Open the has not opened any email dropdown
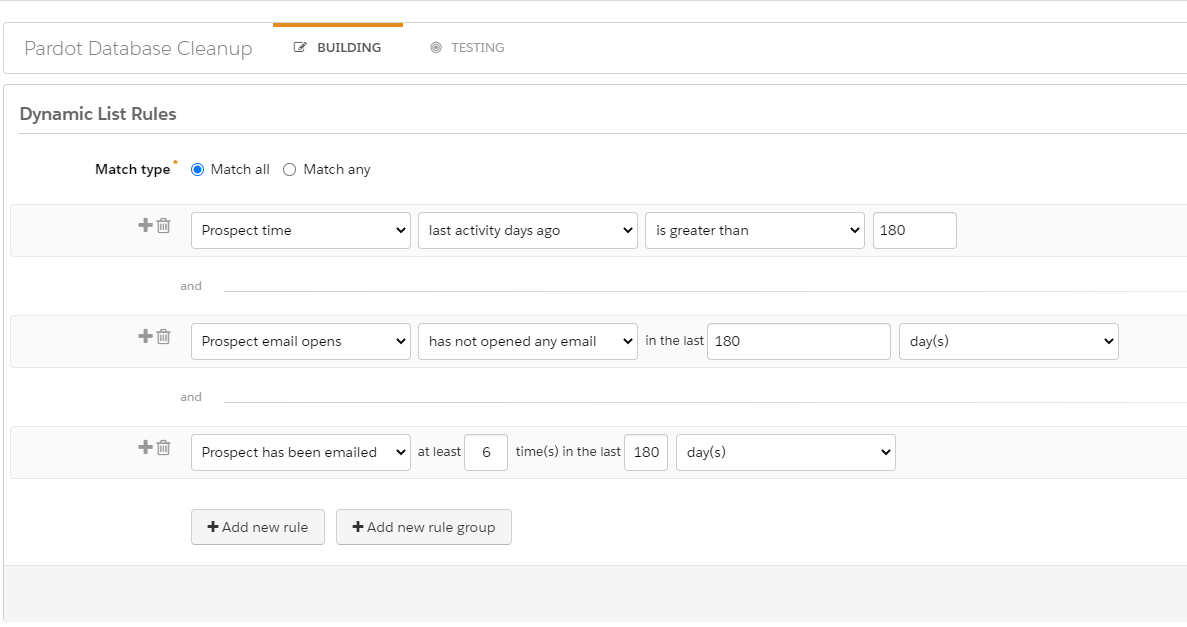 coord(528,342)
